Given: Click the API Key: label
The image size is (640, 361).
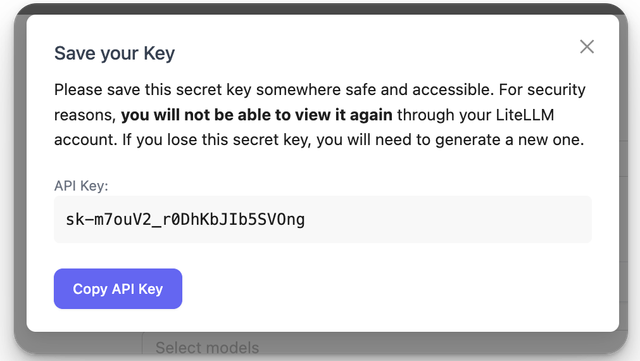Looking at the screenshot, I should [x=81, y=186].
